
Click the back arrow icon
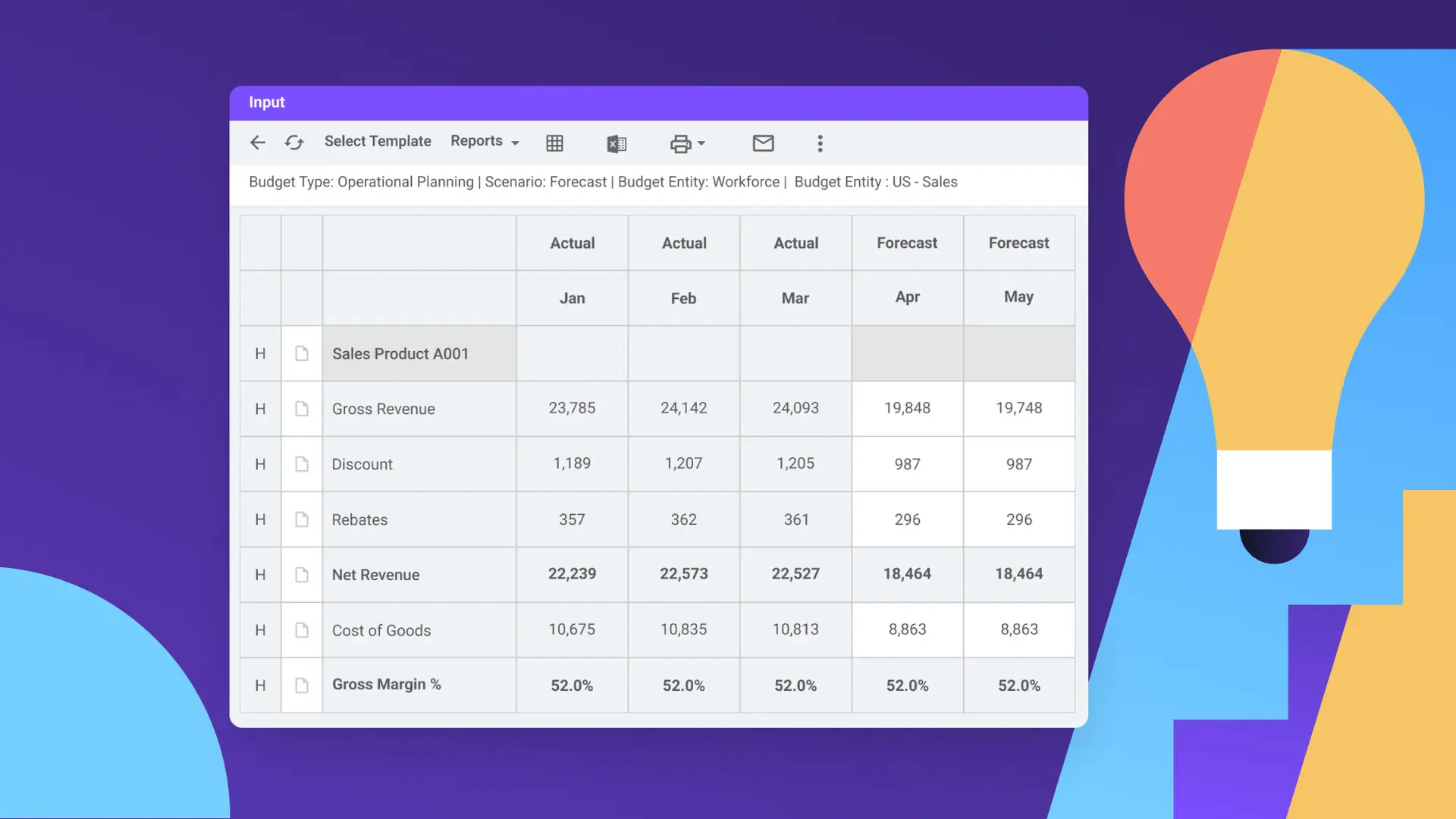[x=258, y=143]
